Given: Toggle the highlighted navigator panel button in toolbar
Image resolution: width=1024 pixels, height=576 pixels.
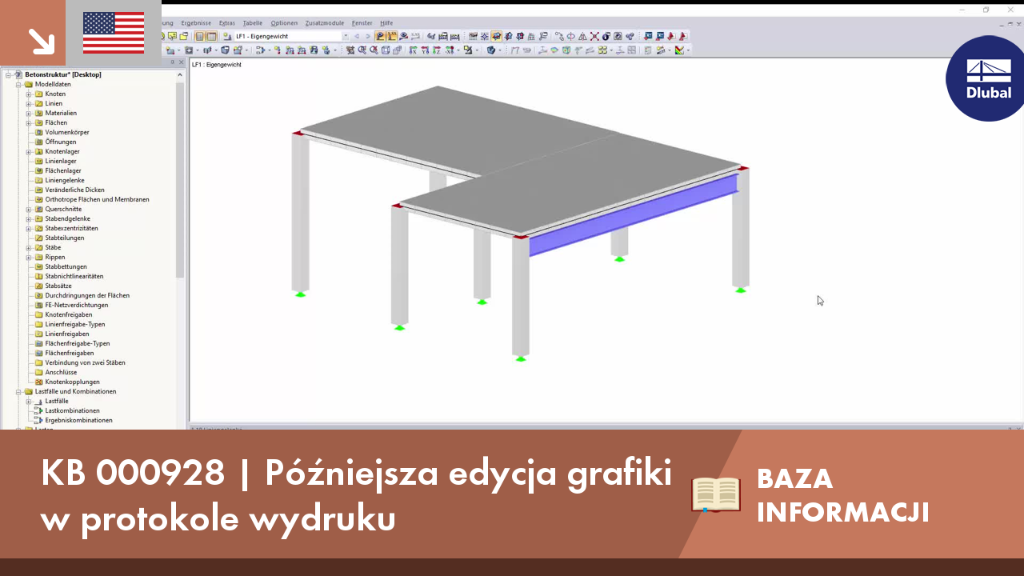Looking at the screenshot, I should point(200,37).
